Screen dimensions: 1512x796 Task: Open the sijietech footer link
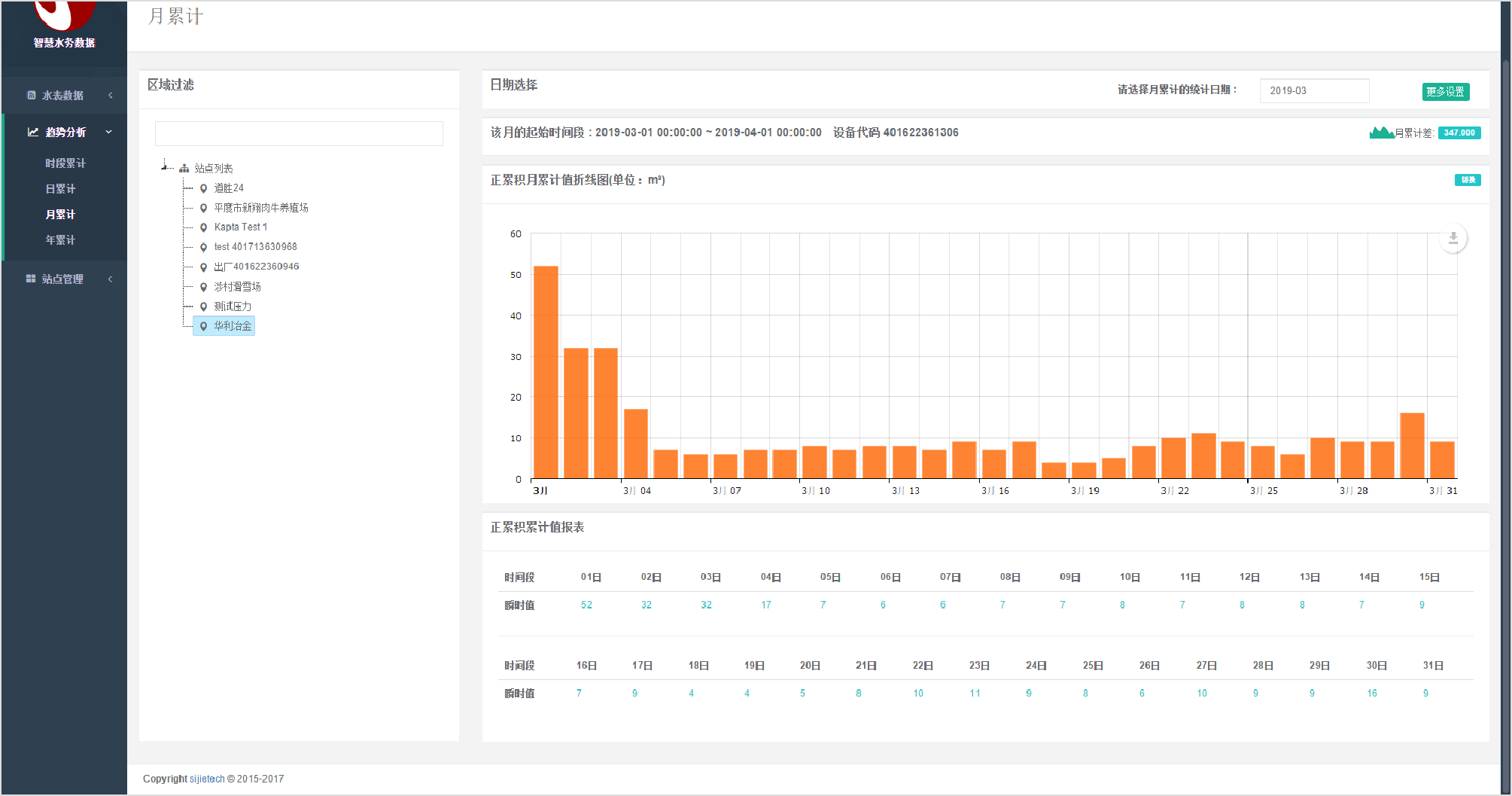pyautogui.click(x=207, y=779)
